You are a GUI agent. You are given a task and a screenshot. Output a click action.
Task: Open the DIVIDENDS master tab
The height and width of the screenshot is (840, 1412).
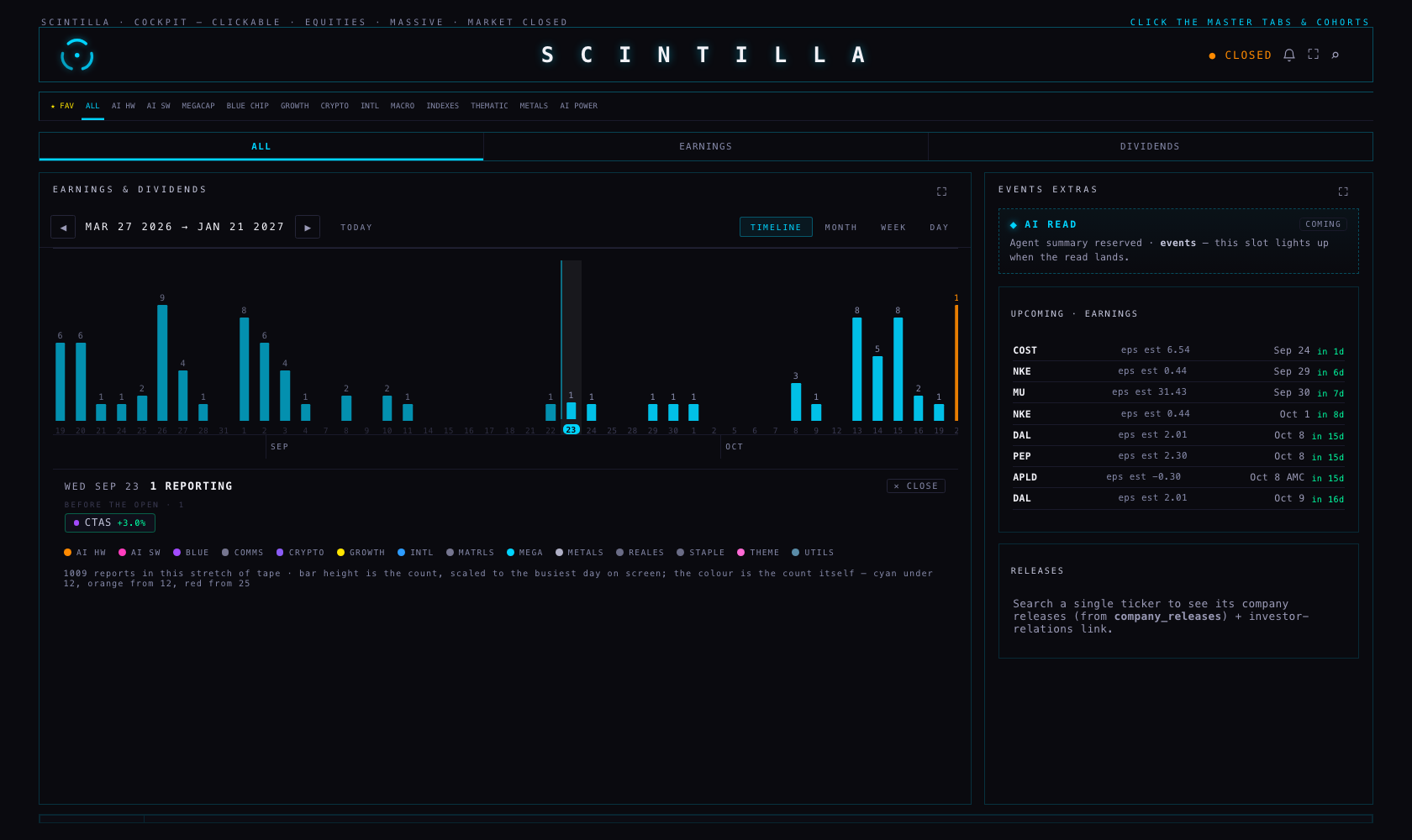click(x=1150, y=146)
